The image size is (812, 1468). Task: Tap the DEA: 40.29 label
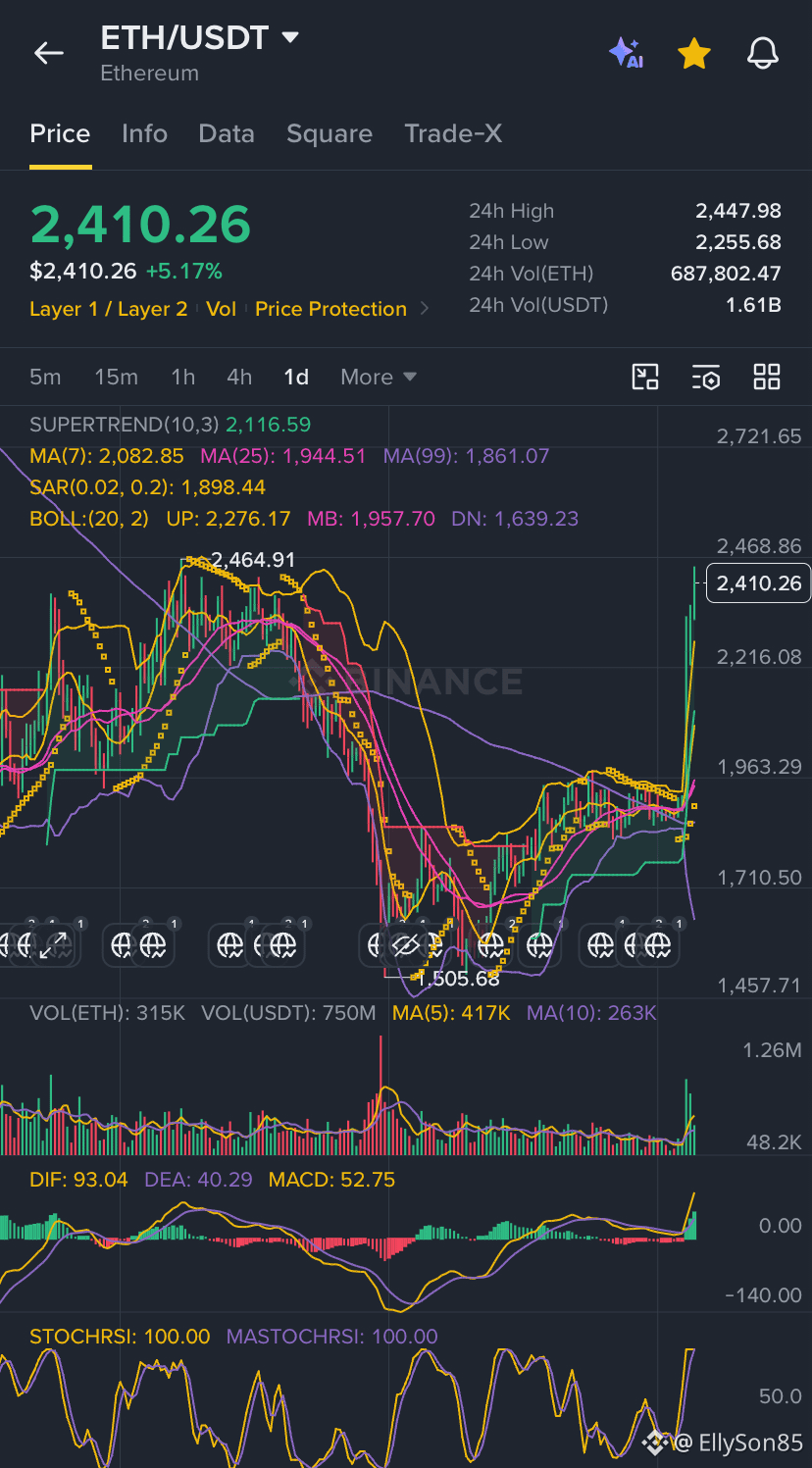pyautogui.click(x=198, y=1180)
